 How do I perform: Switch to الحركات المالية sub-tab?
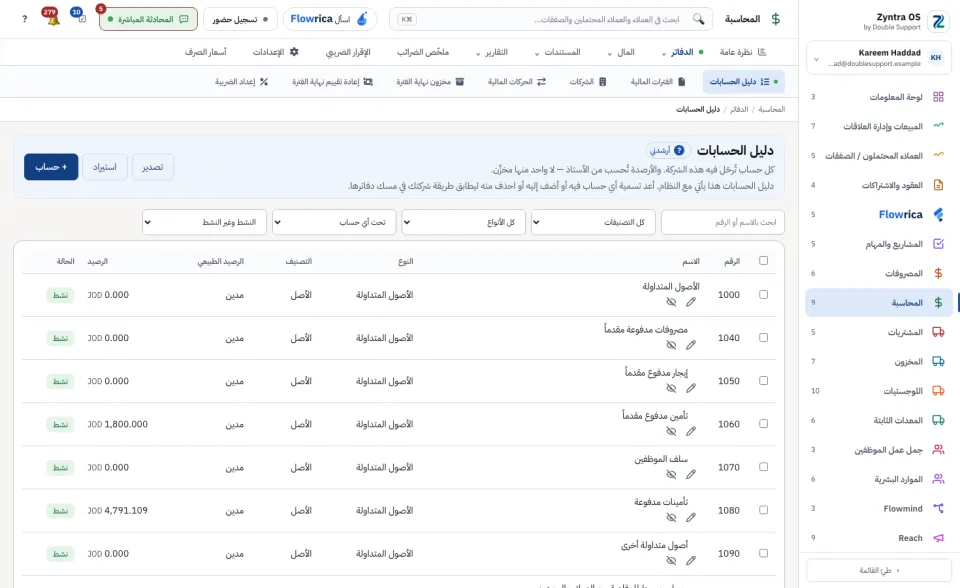coord(517,81)
